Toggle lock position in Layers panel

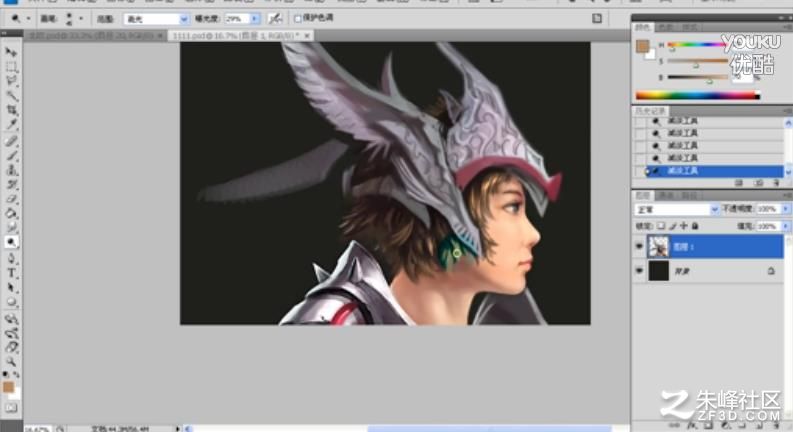[684, 226]
